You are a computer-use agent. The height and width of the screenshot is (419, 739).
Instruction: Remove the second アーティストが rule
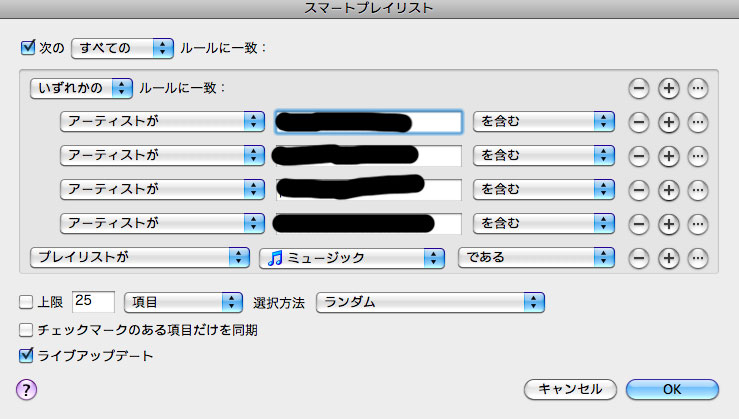pyautogui.click(x=639, y=156)
